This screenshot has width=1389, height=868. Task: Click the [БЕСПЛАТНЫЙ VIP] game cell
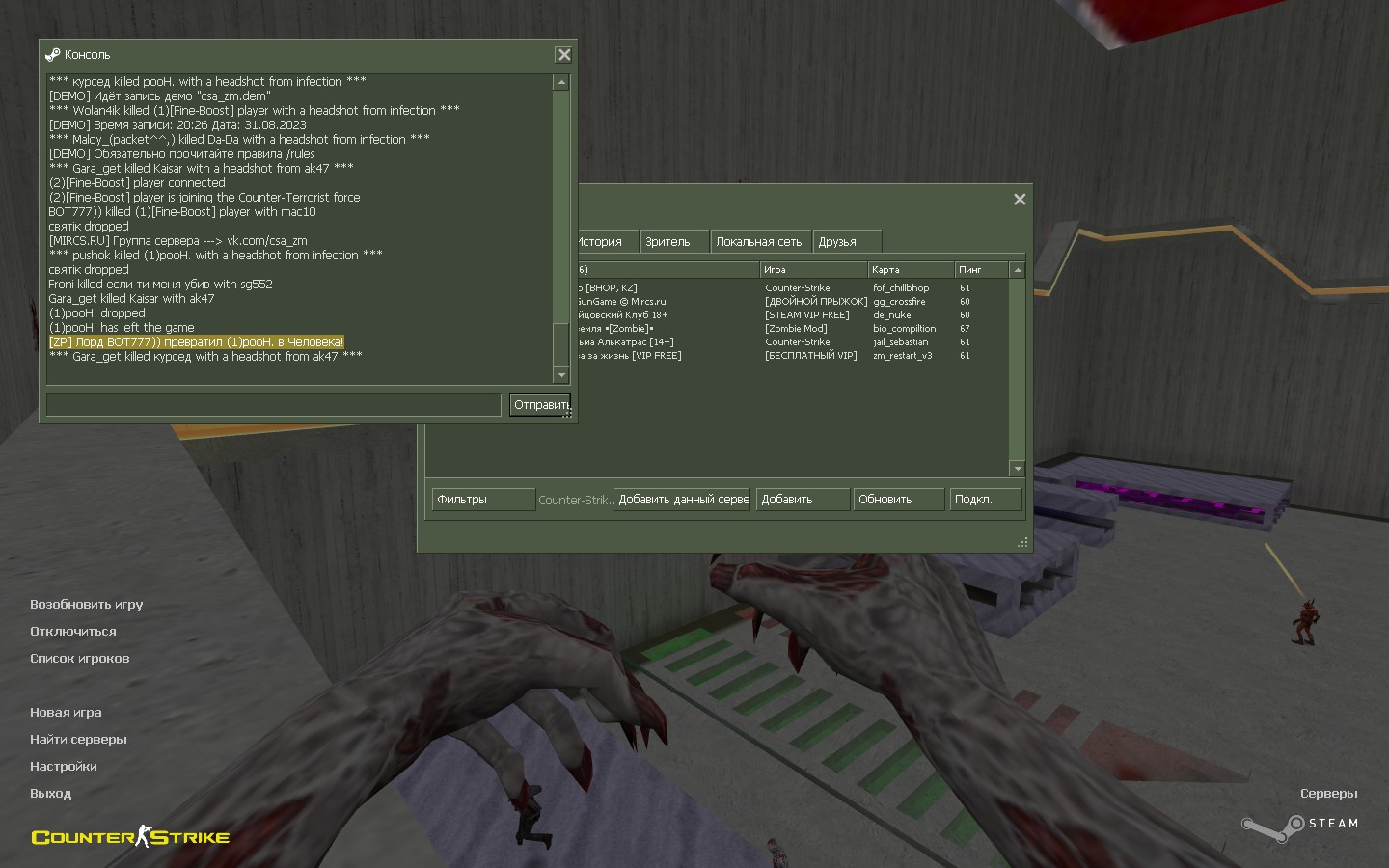[811, 356]
